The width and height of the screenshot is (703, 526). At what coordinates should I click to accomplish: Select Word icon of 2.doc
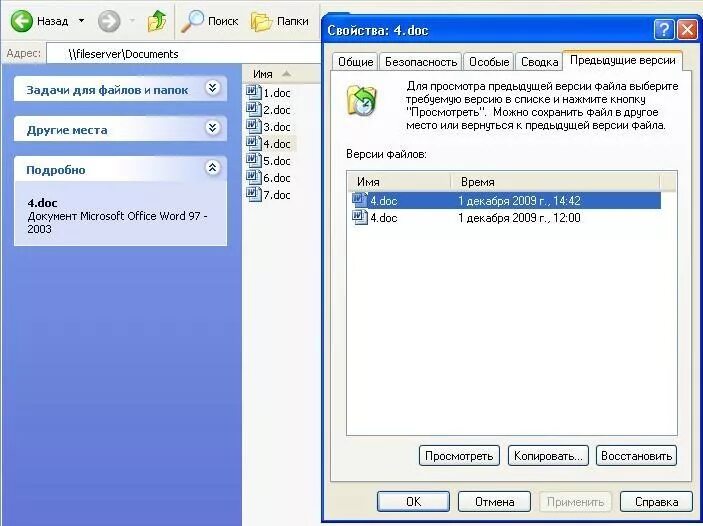point(253,109)
